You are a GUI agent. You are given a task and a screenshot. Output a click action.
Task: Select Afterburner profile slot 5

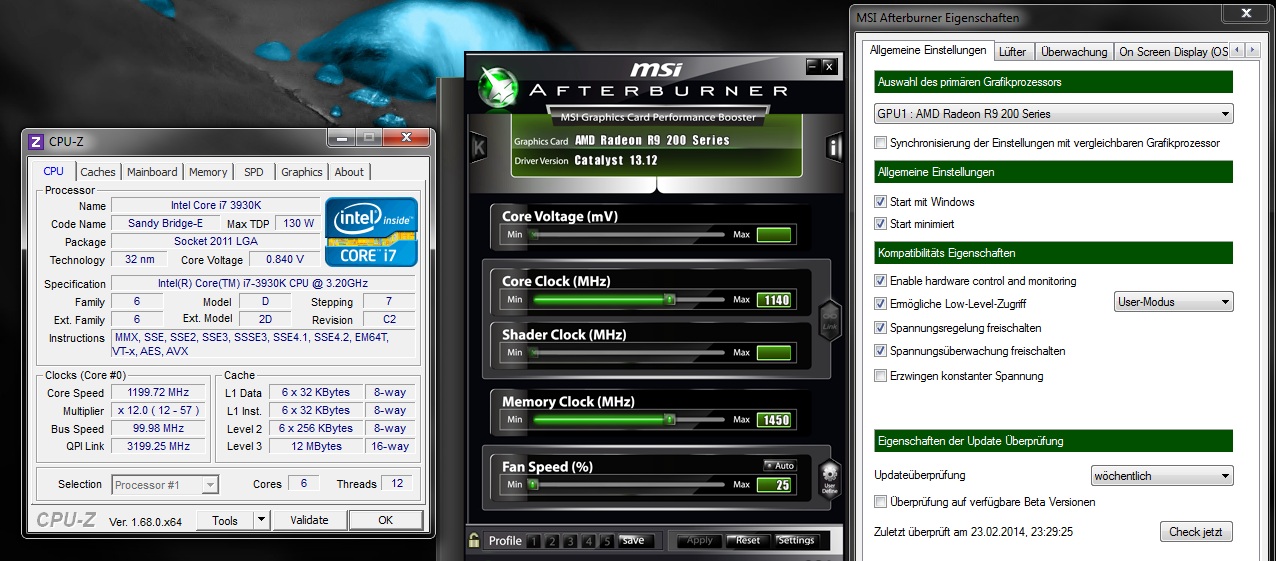pos(605,541)
